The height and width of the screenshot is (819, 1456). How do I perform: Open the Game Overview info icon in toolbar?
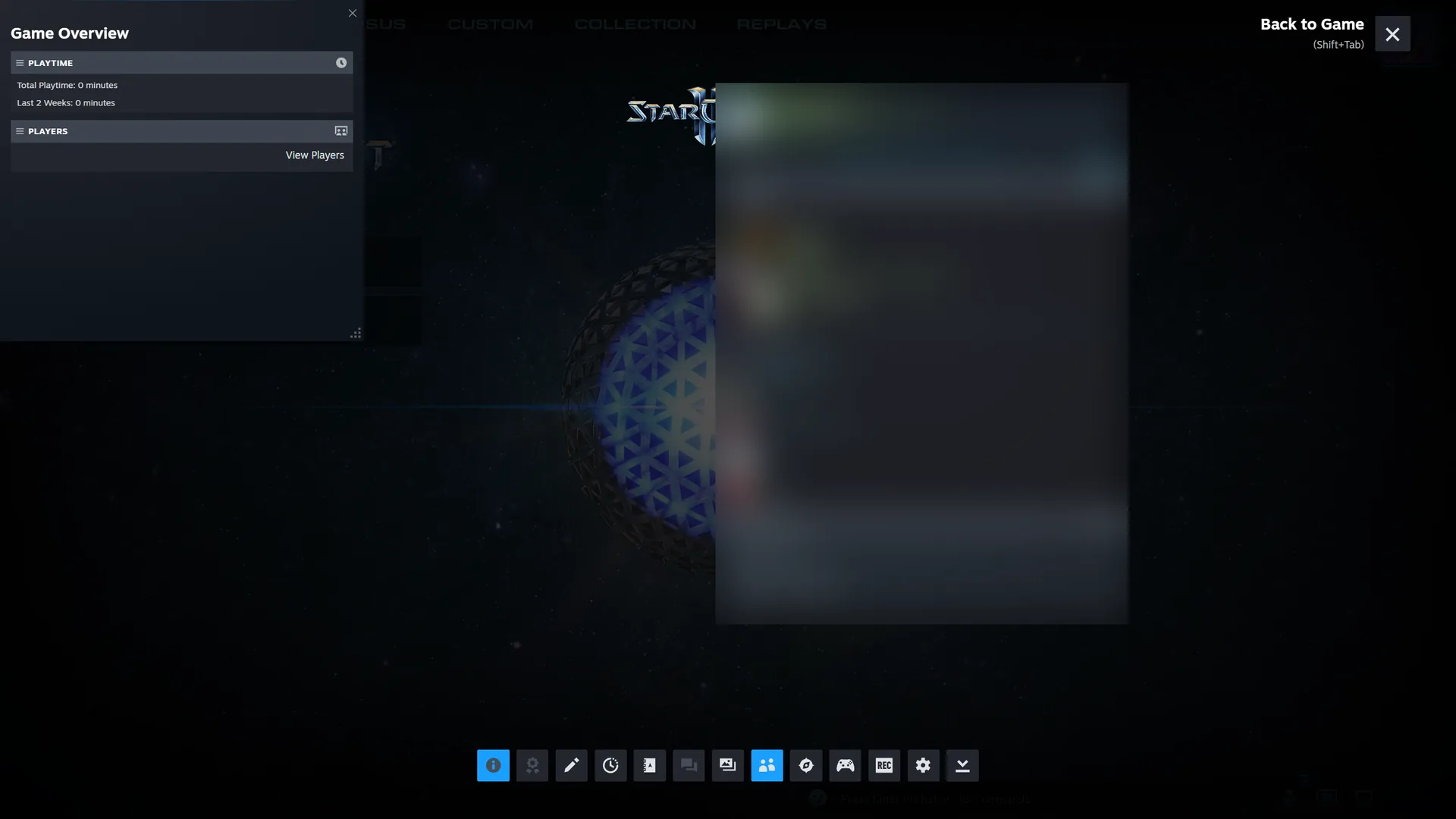pos(493,765)
